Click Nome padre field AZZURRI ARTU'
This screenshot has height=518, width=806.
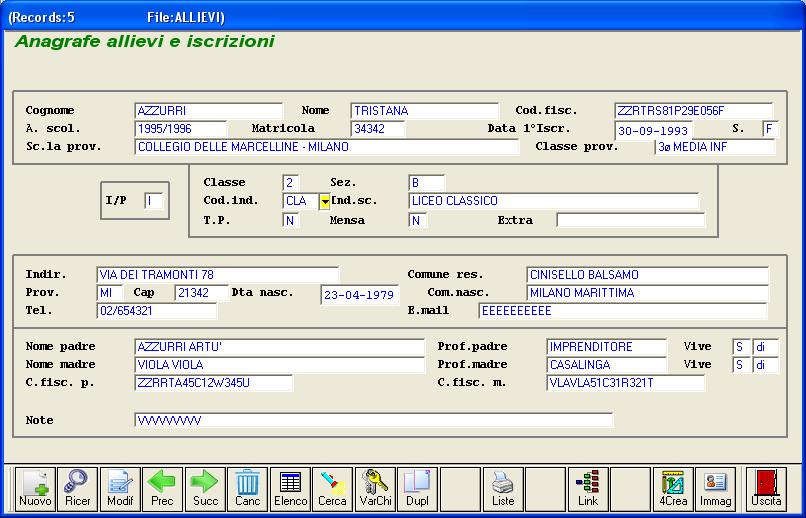280,347
